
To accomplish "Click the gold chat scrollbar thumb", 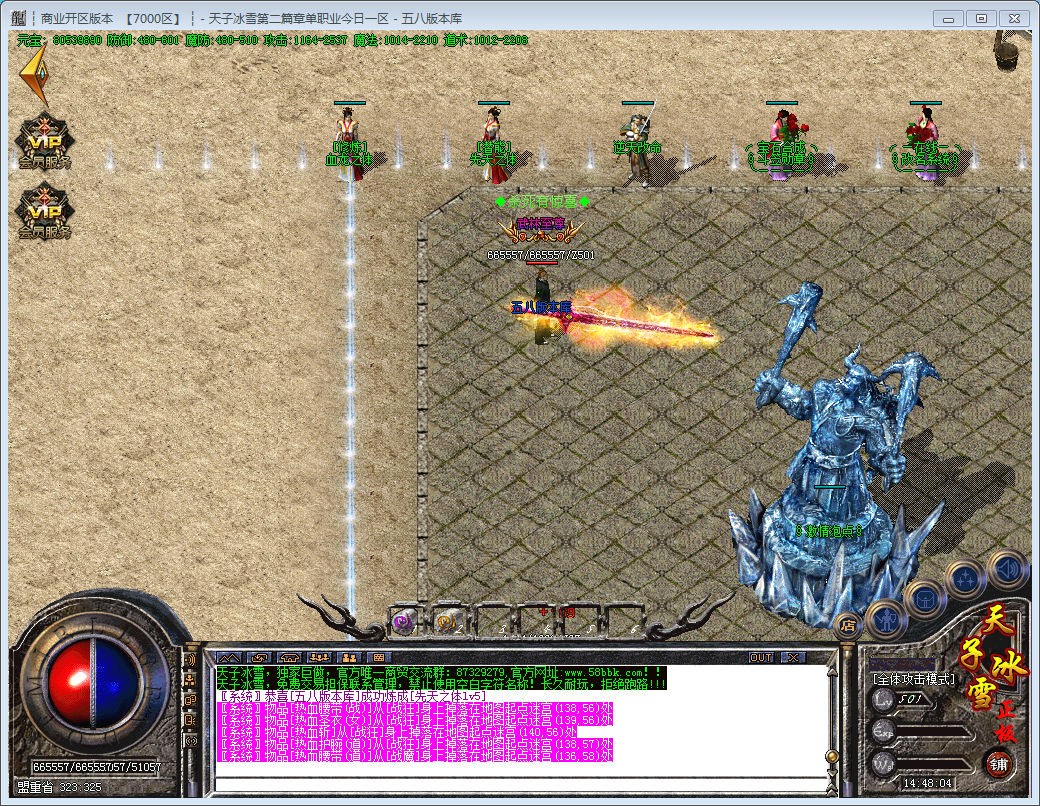I will (x=830, y=756).
